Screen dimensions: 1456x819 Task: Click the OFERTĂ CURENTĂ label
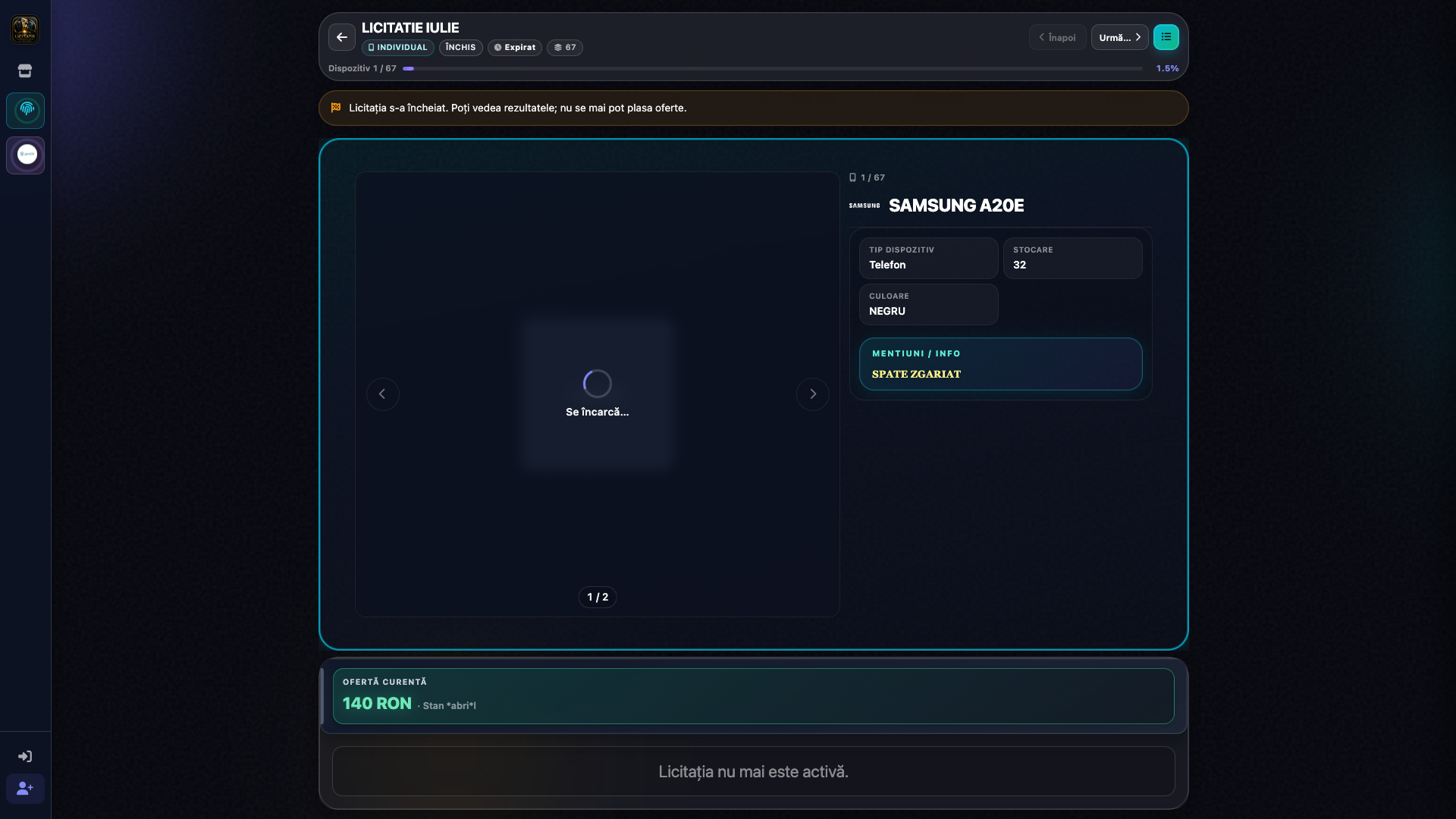(384, 682)
